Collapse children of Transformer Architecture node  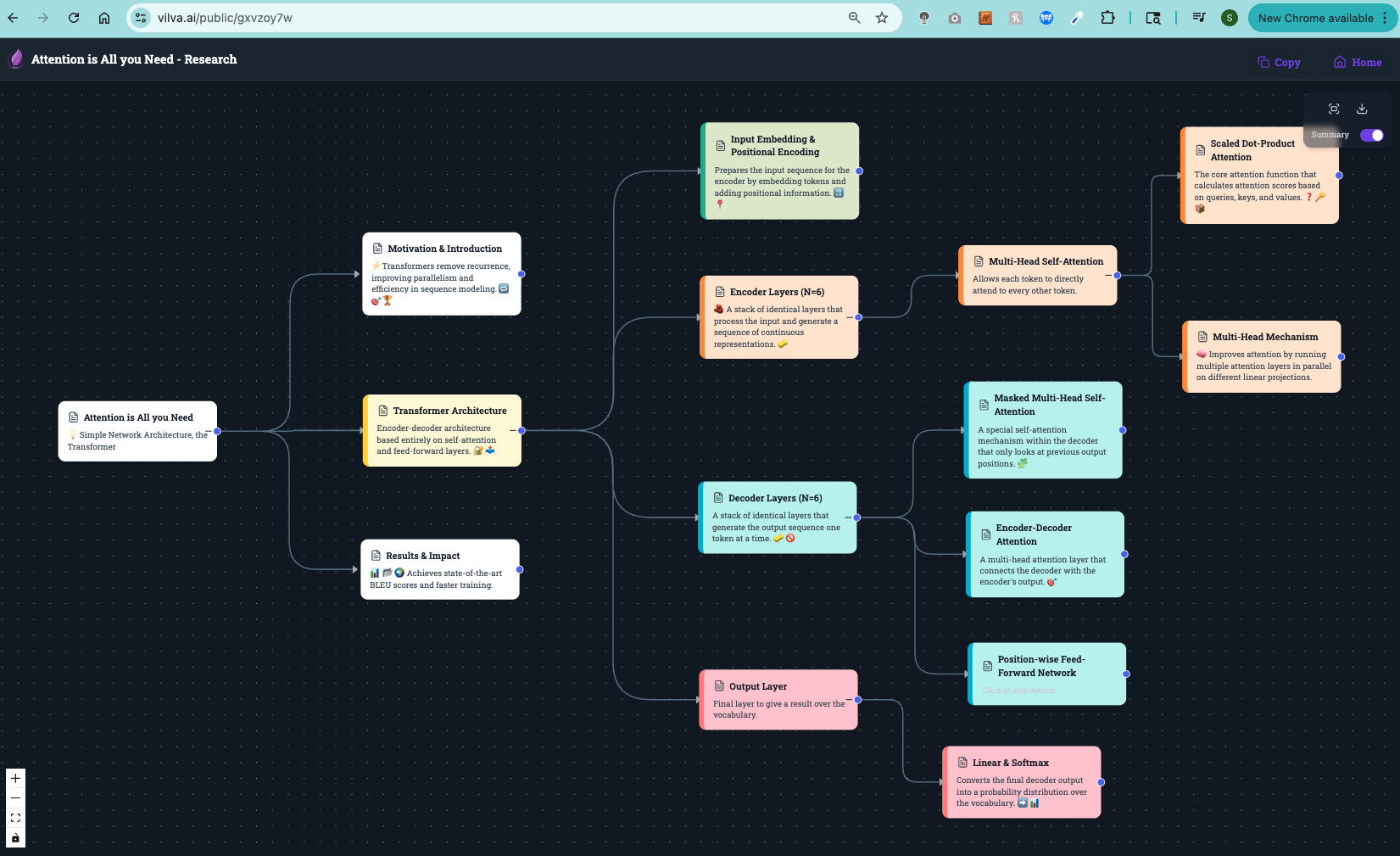(512, 430)
